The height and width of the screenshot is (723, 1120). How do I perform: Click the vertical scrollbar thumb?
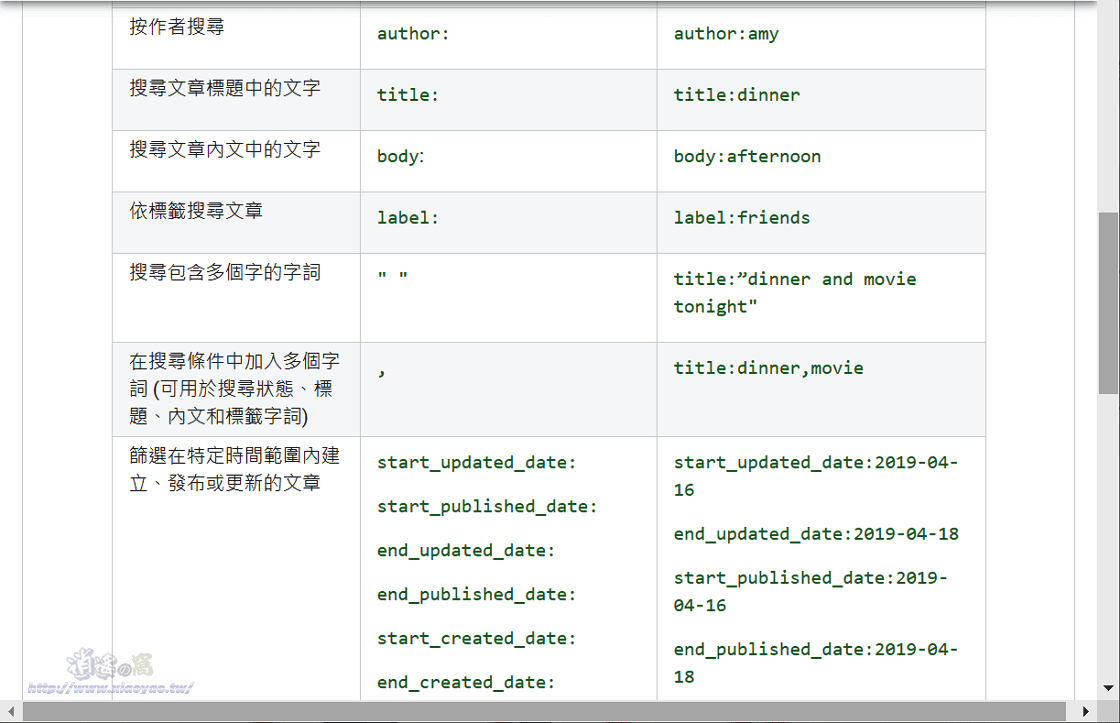(x=1109, y=302)
